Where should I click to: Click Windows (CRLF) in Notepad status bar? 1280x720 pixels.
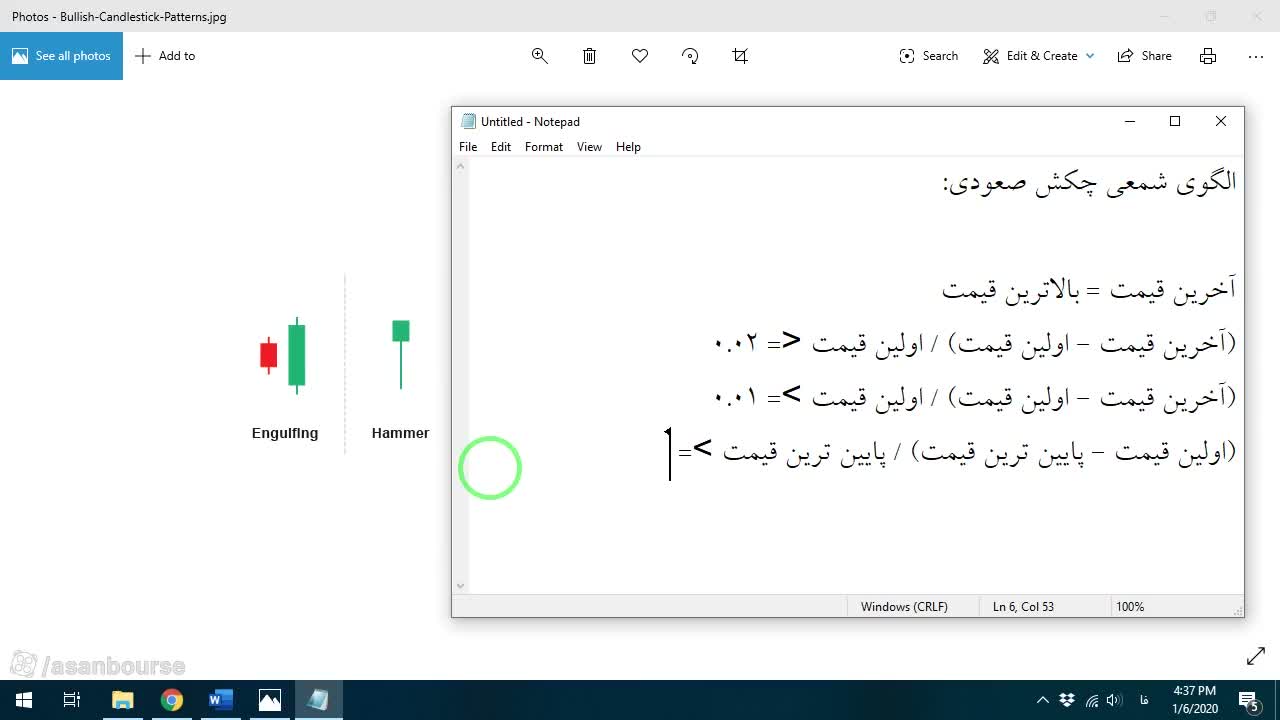point(904,607)
